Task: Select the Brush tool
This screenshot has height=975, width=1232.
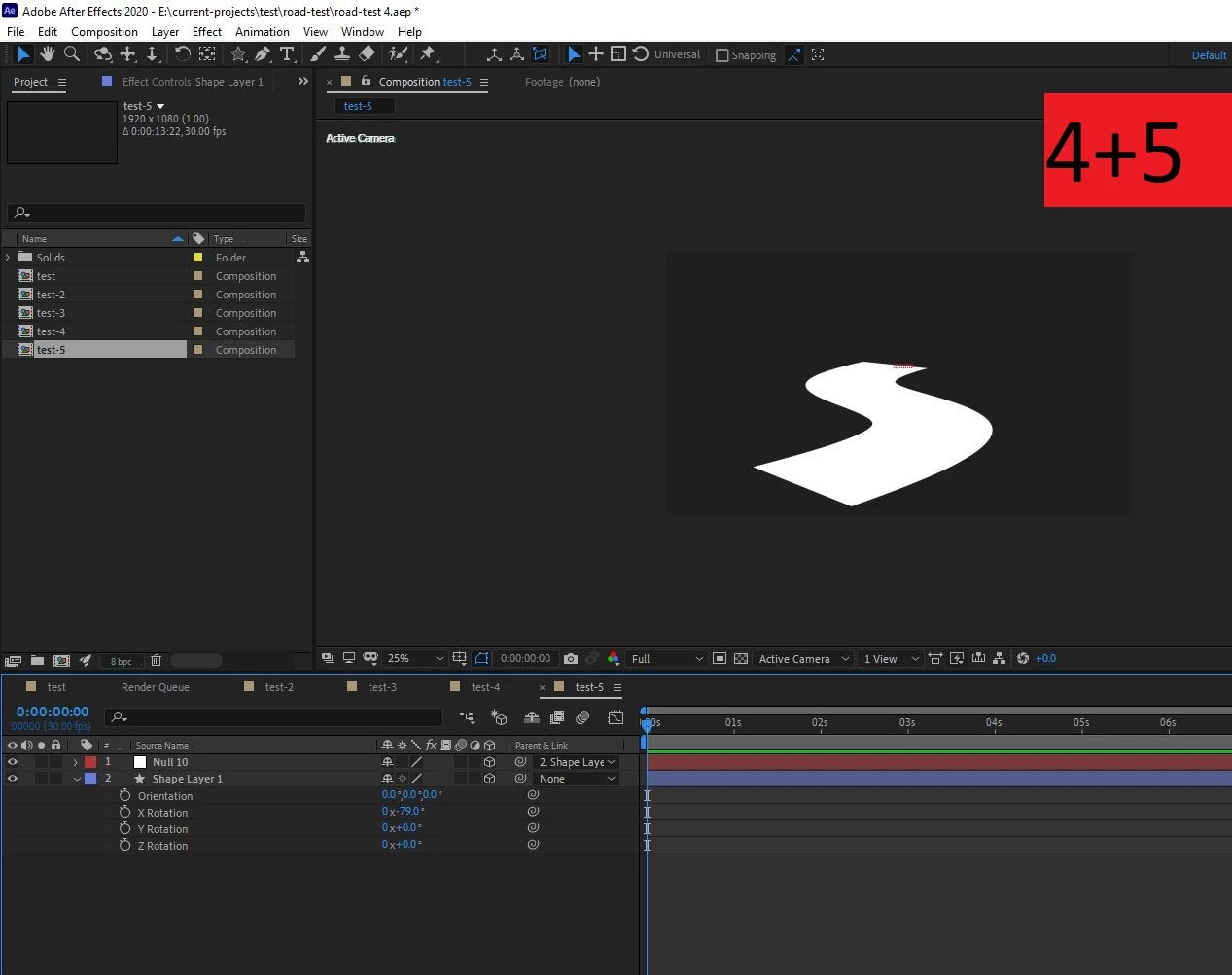Action: [318, 54]
